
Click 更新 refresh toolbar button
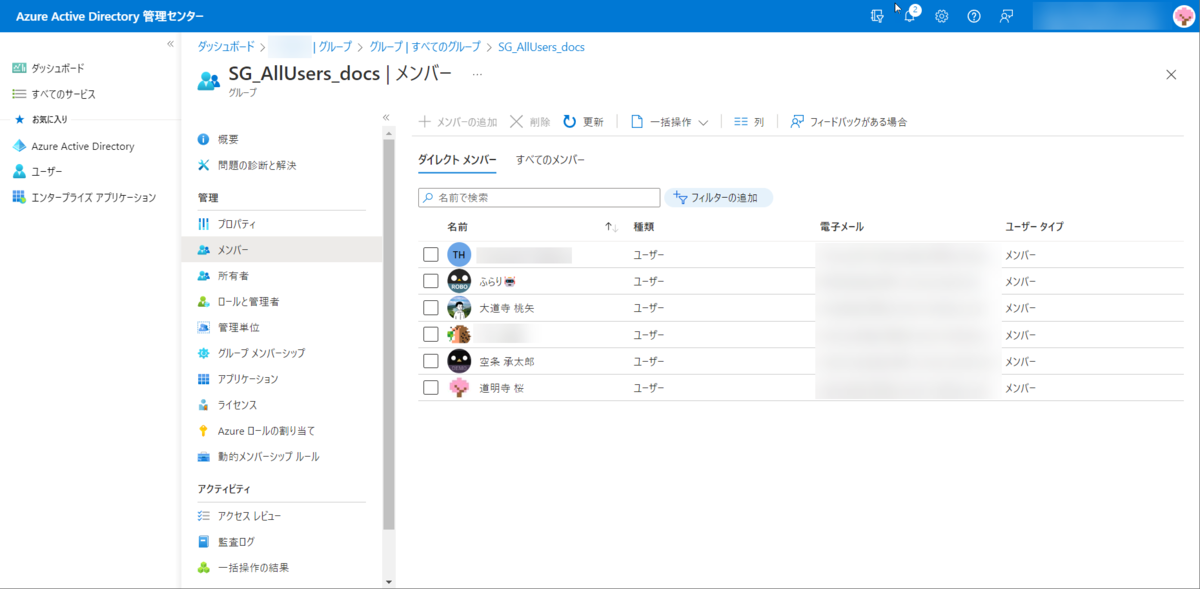click(x=583, y=122)
